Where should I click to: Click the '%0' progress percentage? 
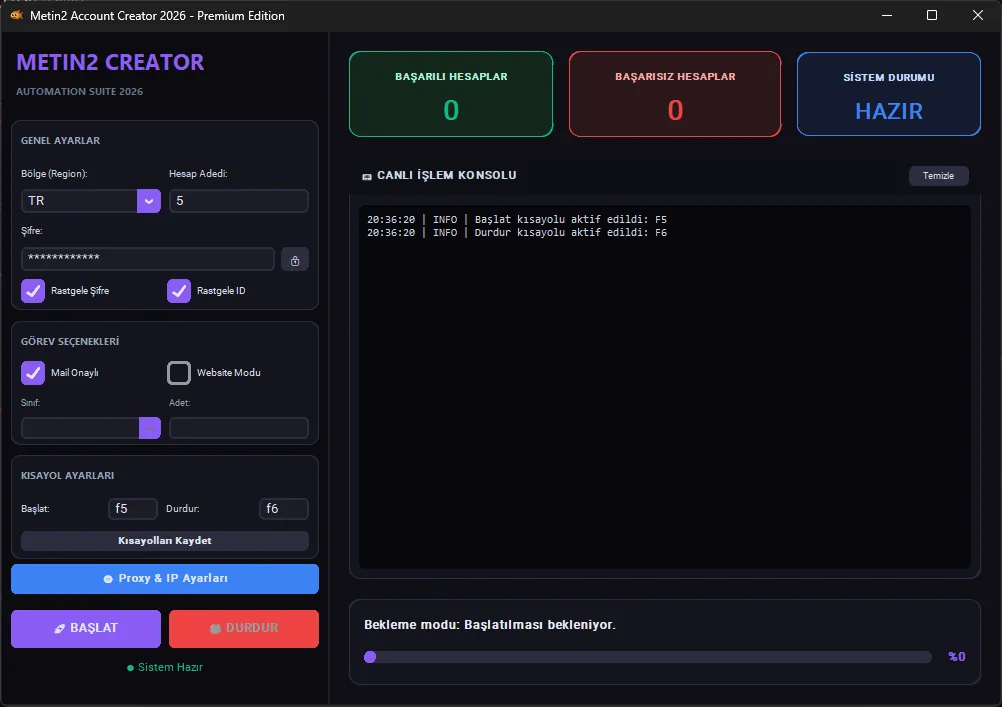(957, 656)
